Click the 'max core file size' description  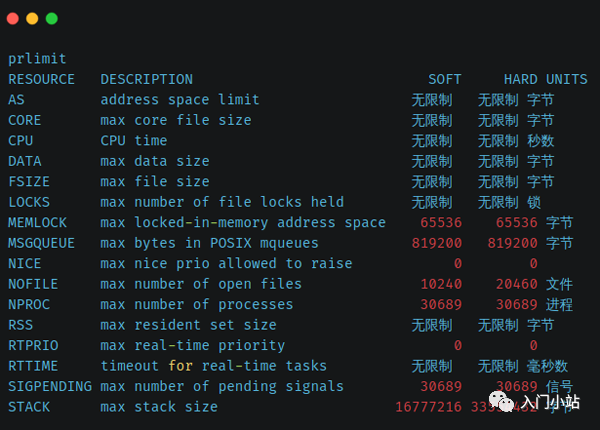[x=176, y=120]
